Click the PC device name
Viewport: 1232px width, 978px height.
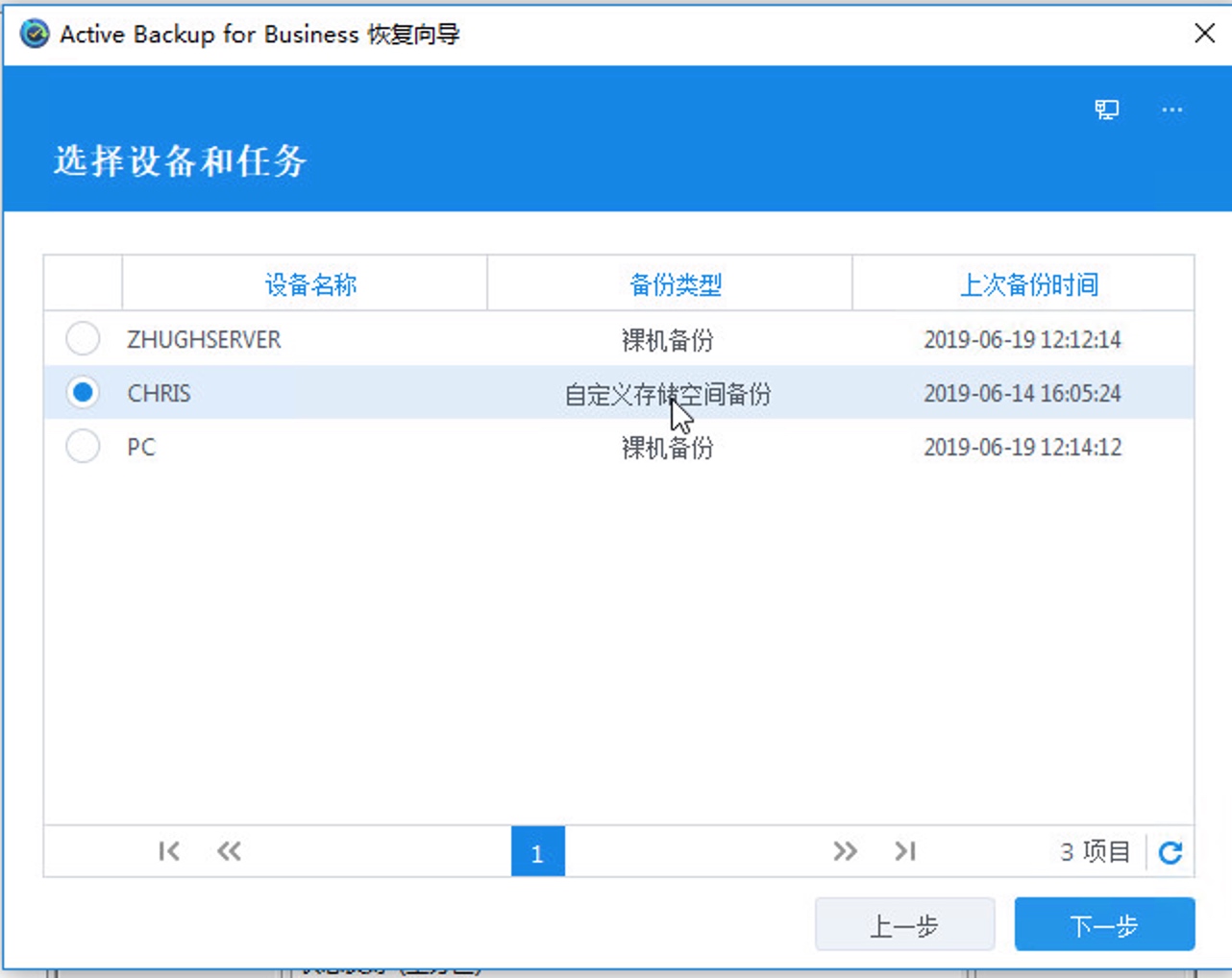tap(141, 447)
